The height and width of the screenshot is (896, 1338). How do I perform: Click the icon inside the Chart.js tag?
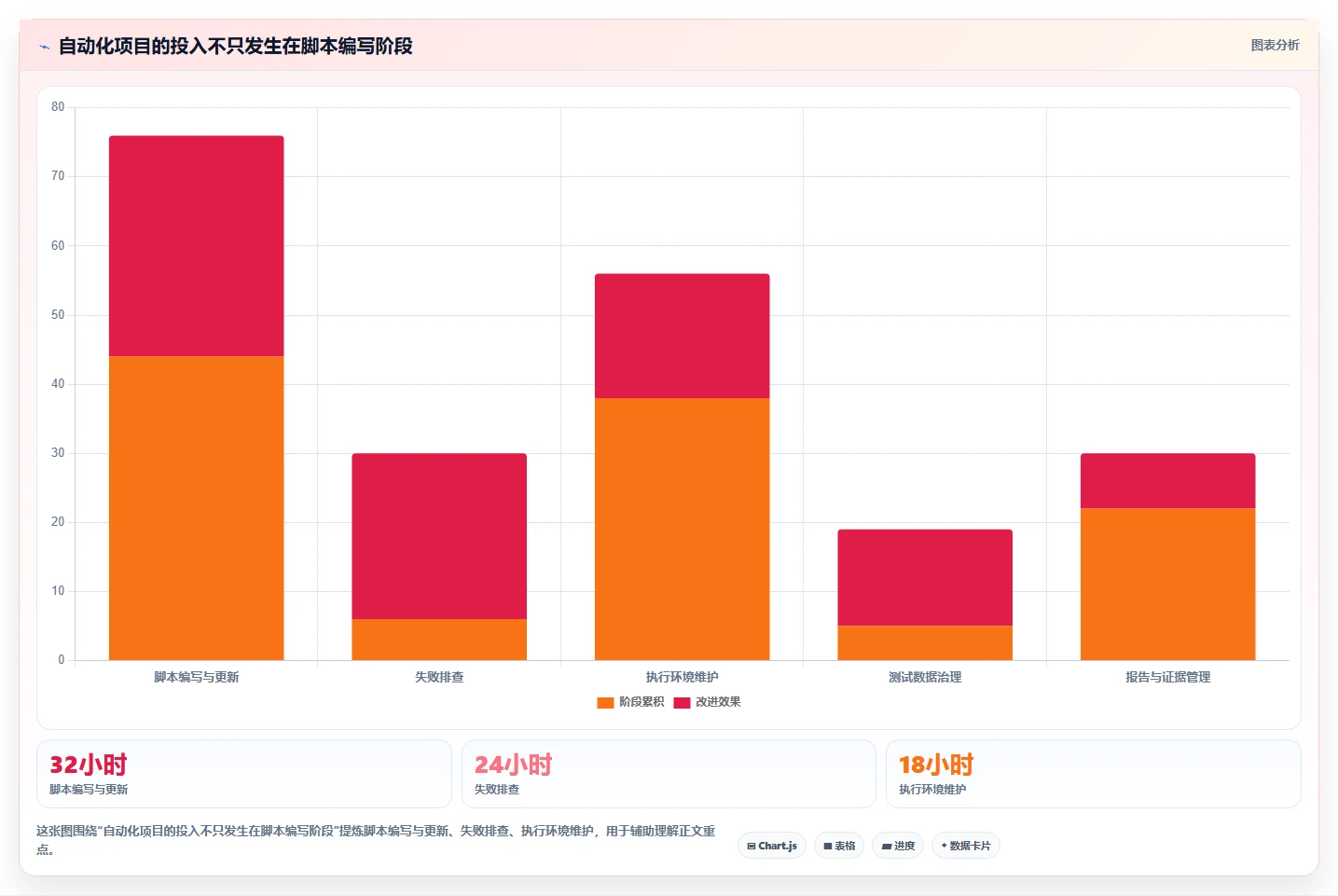pos(752,847)
